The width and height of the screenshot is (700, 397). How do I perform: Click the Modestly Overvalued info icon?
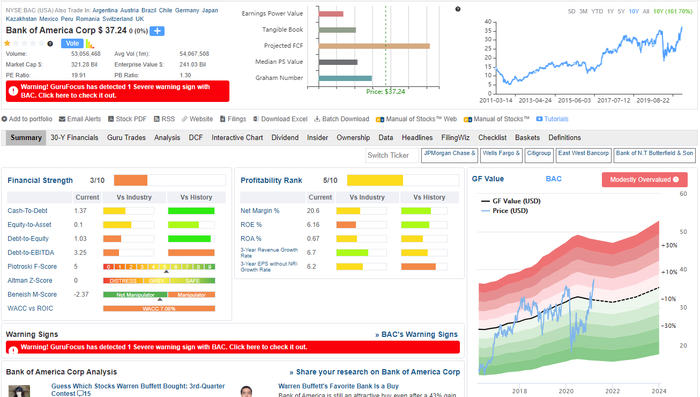point(676,180)
